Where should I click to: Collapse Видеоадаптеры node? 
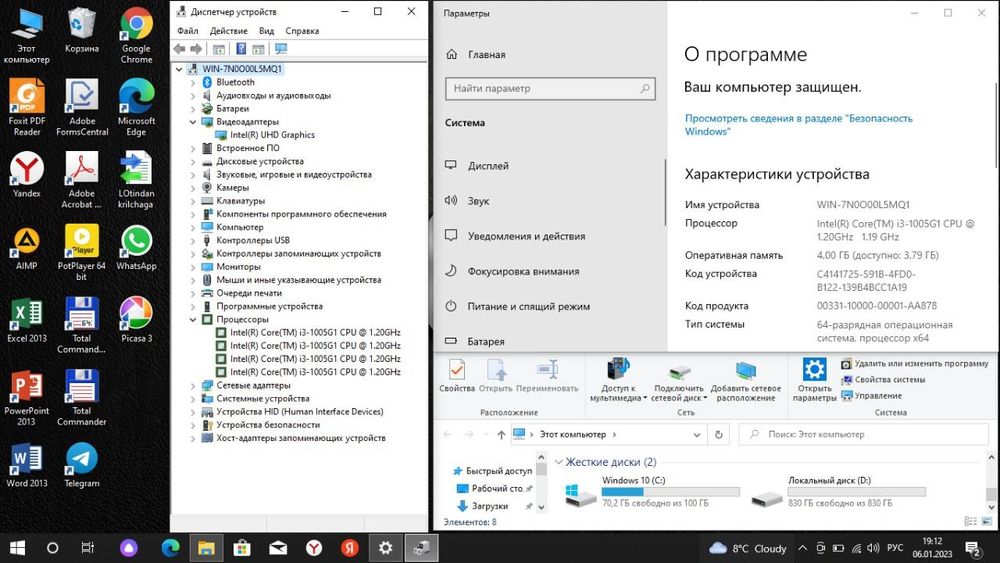[x=193, y=122]
